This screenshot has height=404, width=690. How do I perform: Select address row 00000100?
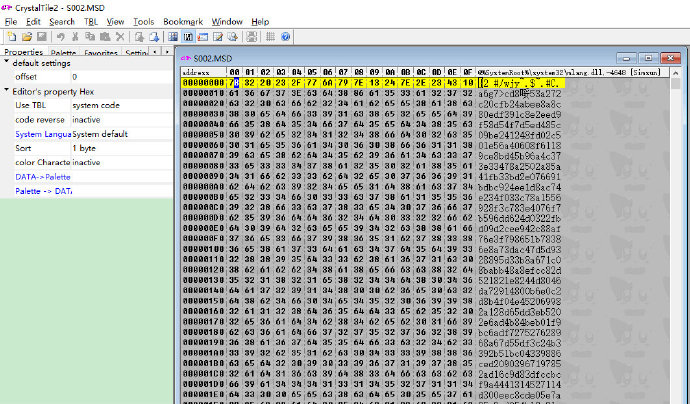click(203, 249)
